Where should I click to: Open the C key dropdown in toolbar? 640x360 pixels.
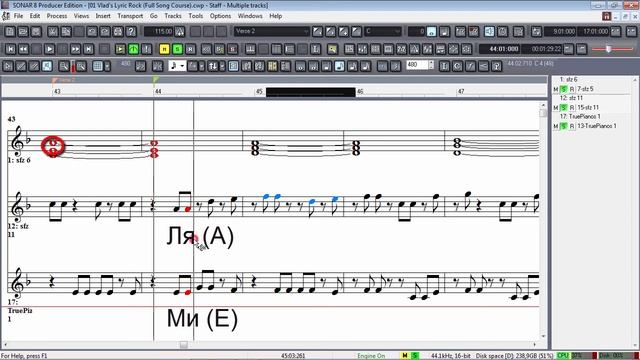(x=382, y=31)
